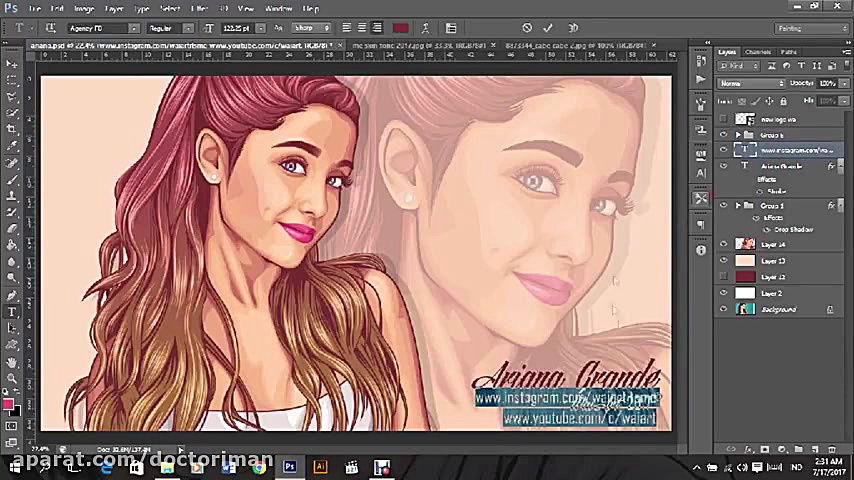Toggle visibility of Layer 14

(x=723, y=244)
